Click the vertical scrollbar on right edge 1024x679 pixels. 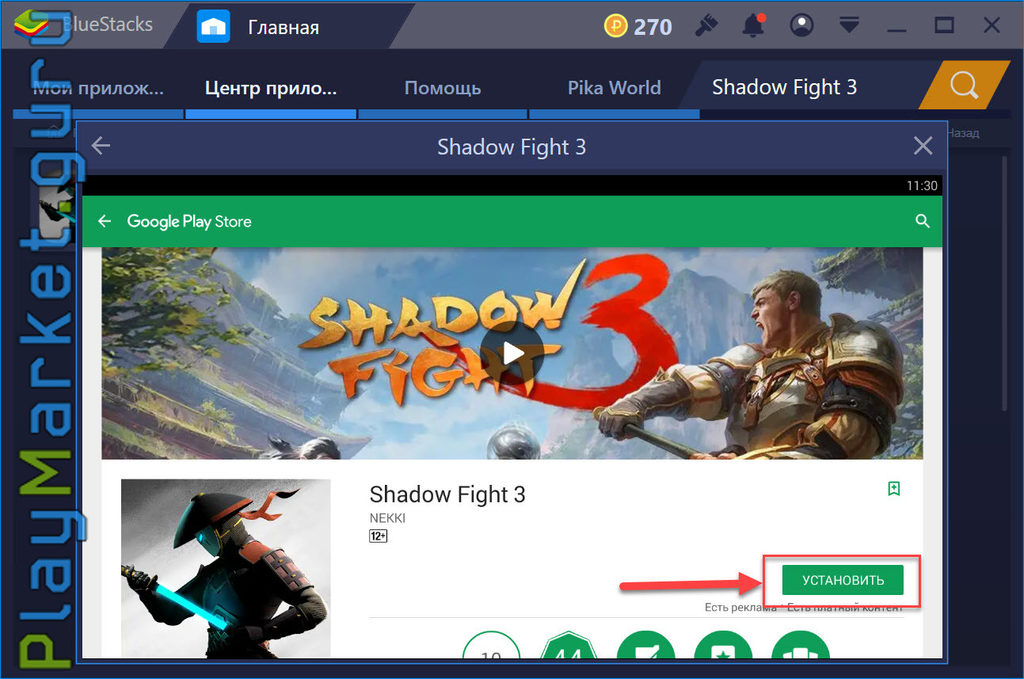[x=1005, y=281]
